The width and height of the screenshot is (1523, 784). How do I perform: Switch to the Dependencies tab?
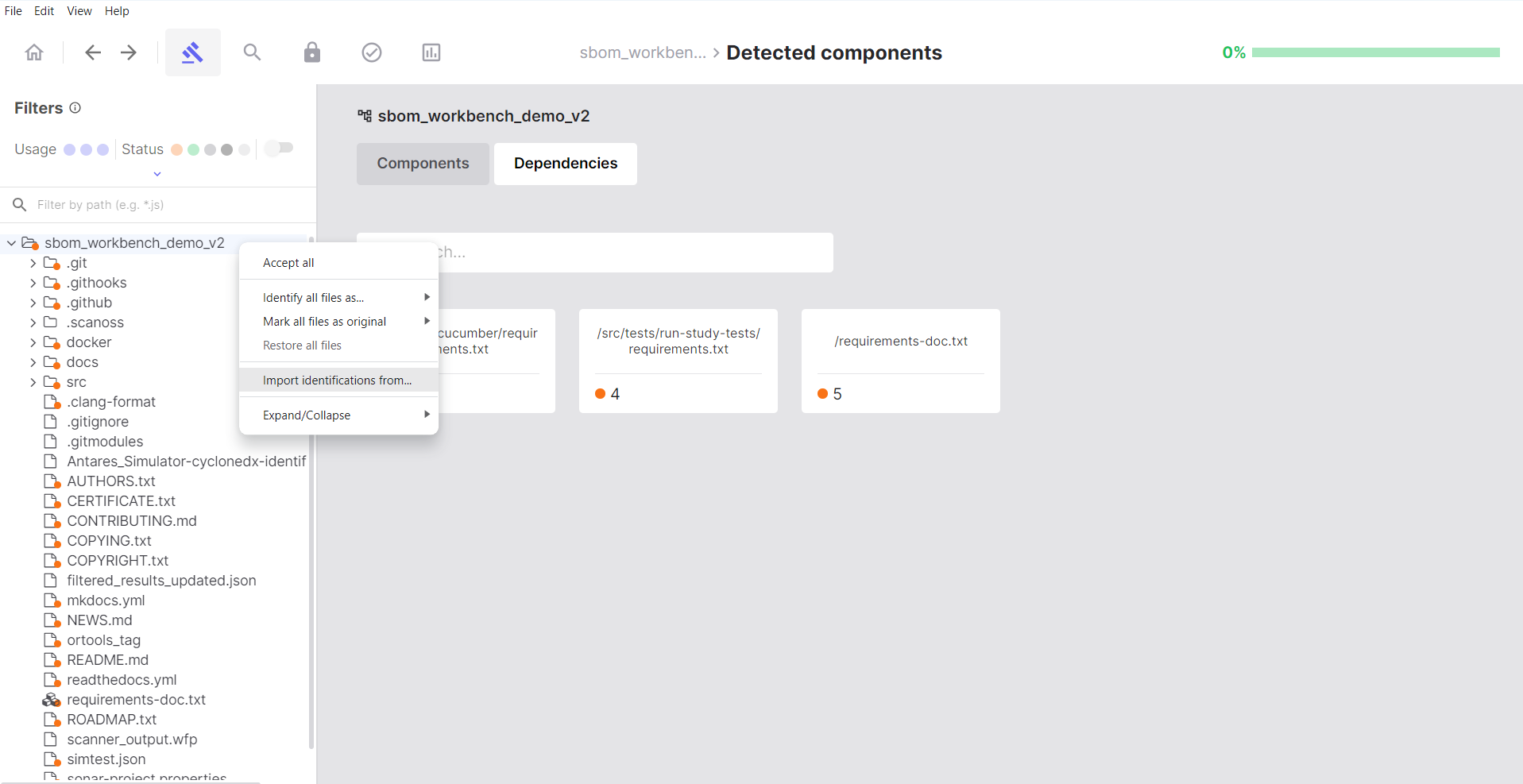coord(566,164)
